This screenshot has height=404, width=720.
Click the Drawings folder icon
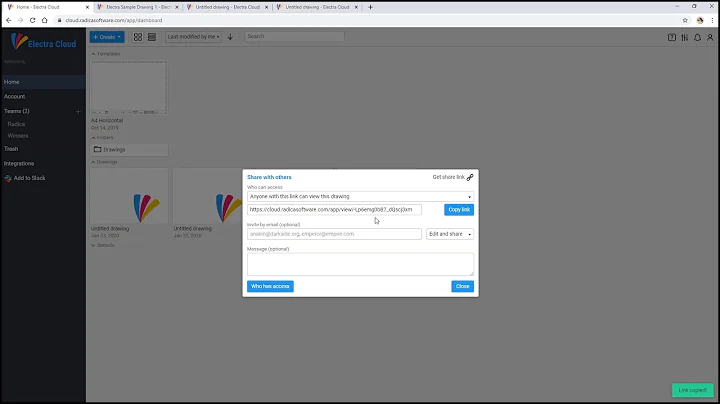tap(97, 149)
